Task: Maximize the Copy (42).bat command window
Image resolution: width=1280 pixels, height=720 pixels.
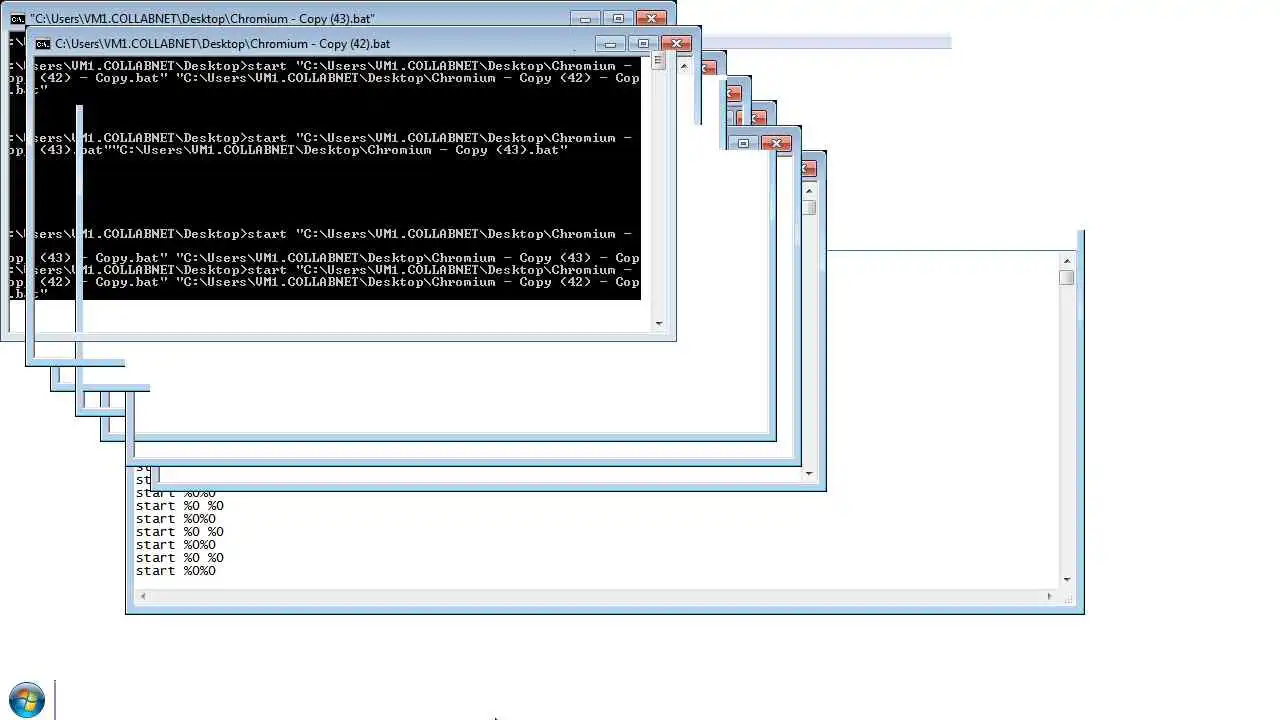Action: point(643,44)
